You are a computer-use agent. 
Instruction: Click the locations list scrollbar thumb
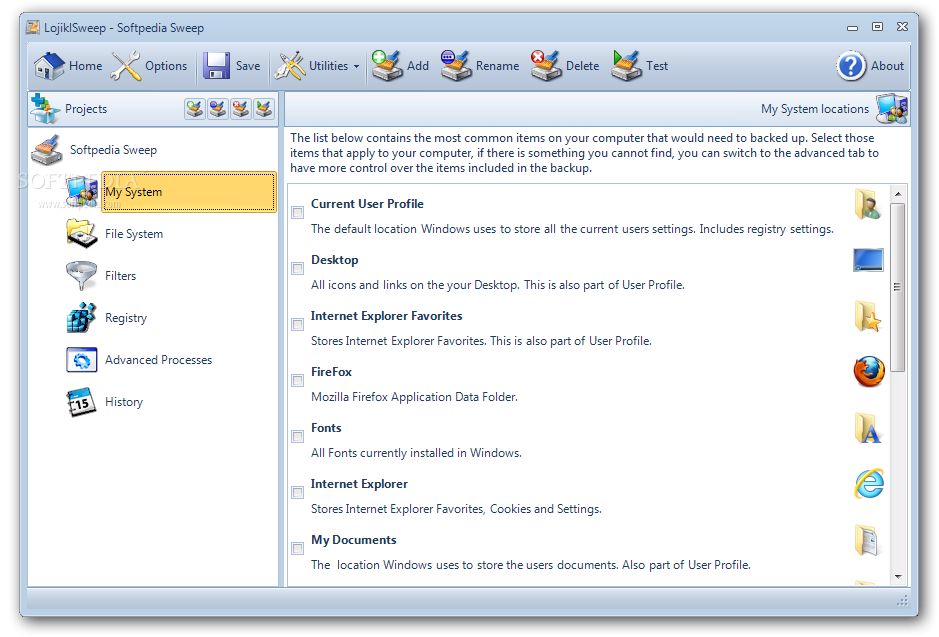(x=897, y=287)
